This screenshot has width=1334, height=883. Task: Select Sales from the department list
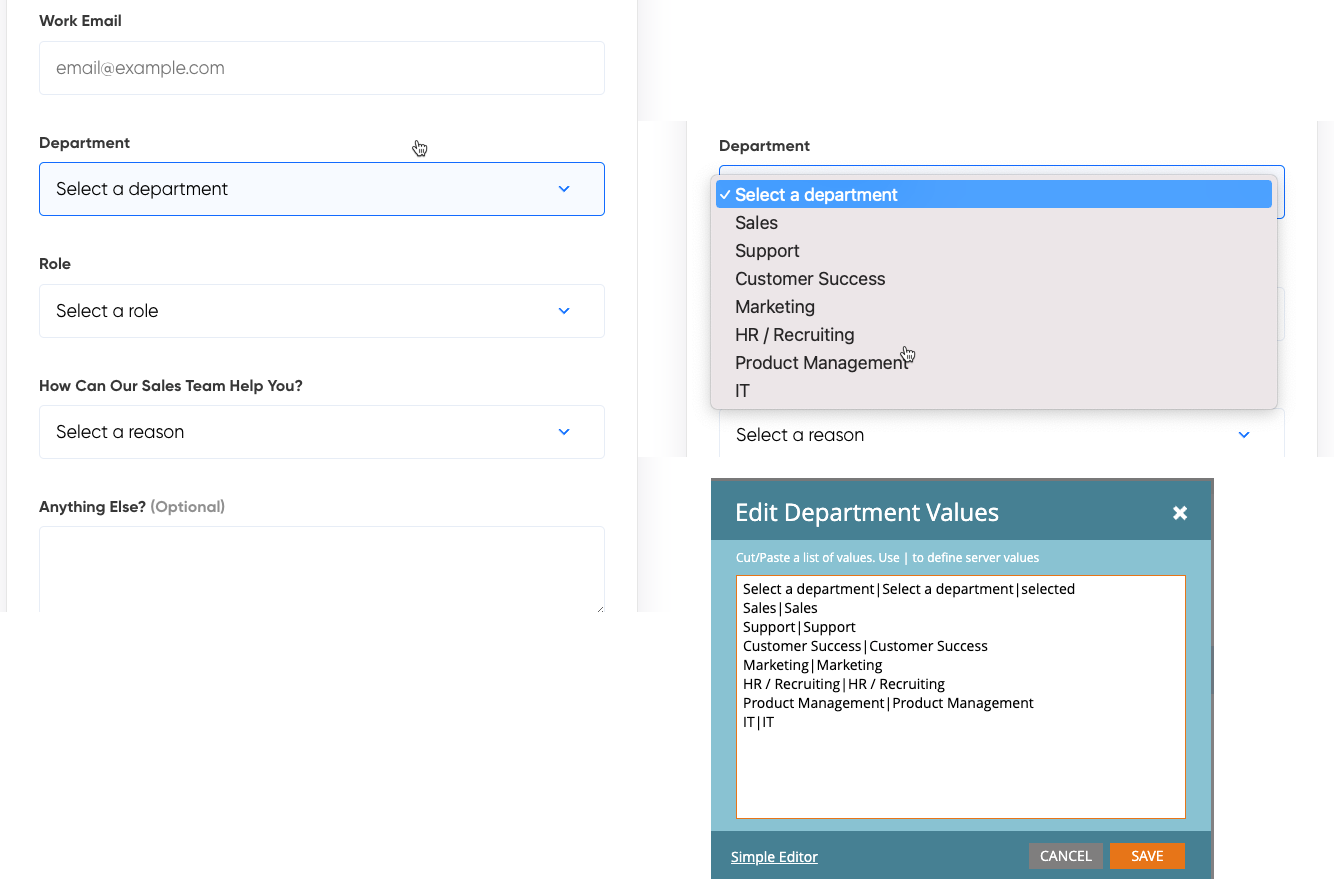(756, 222)
